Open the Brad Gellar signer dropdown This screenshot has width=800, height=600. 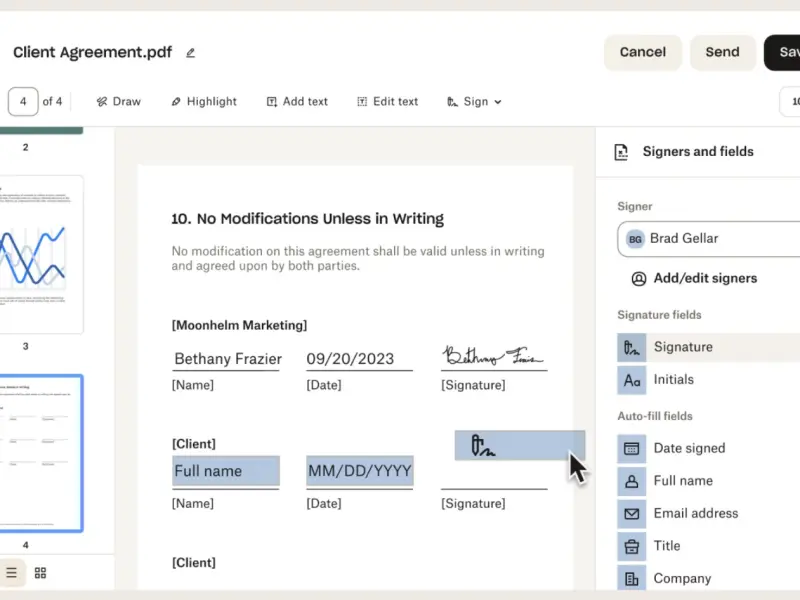709,239
